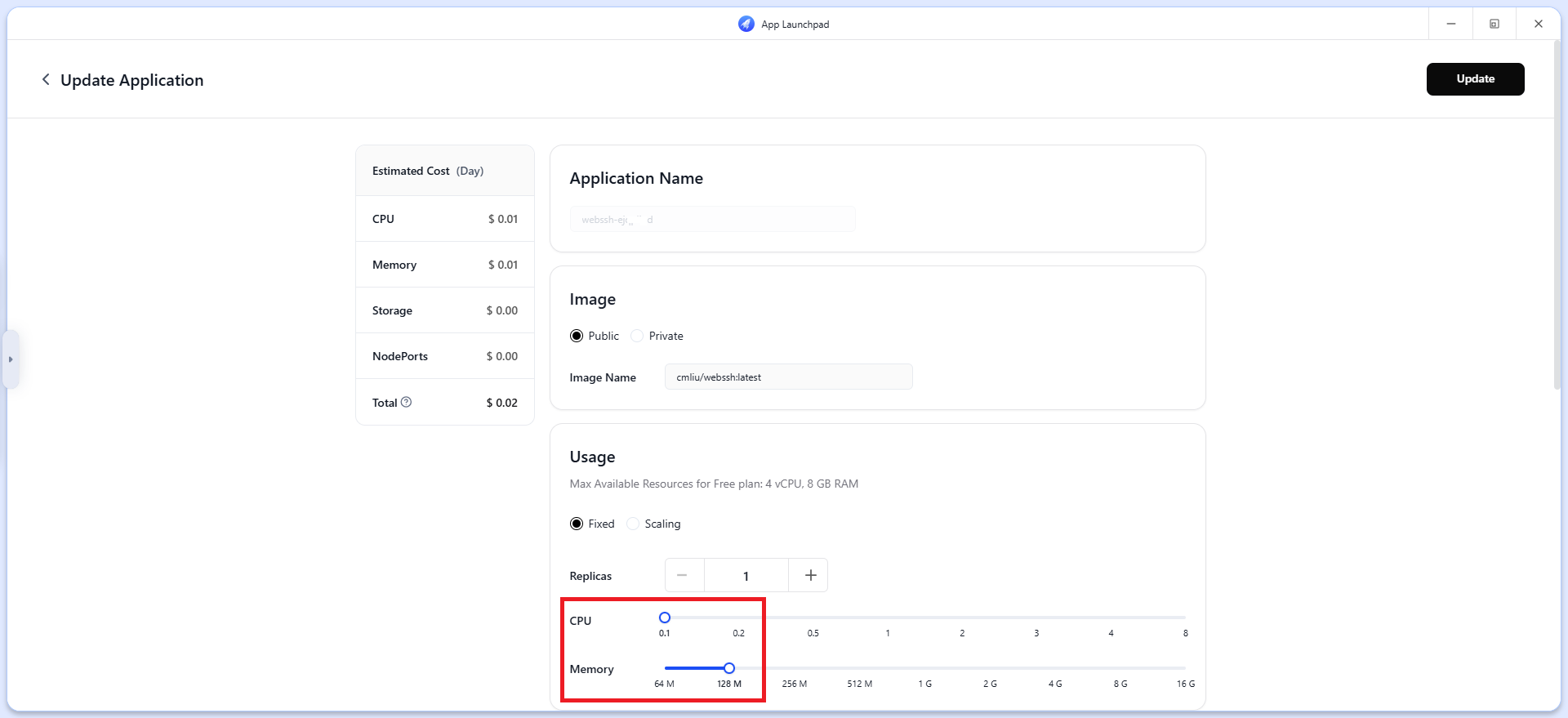Select the Private image radio button
Screen dimensions: 1568x718
637,336
